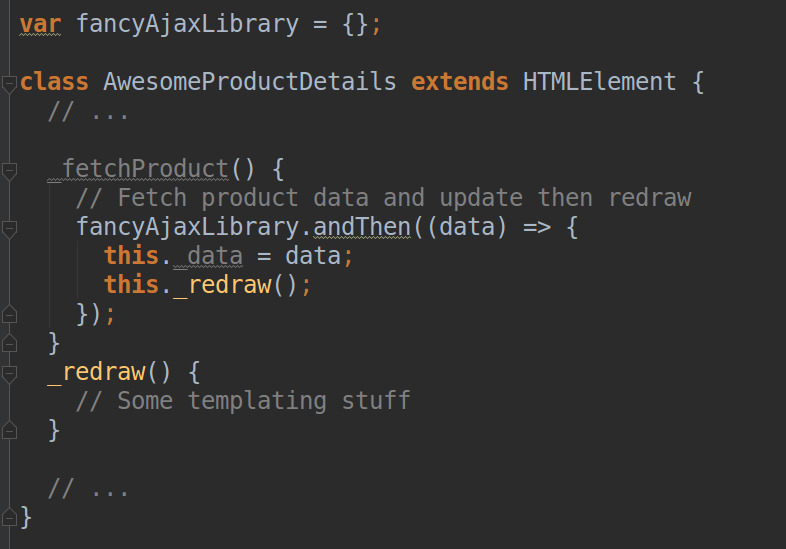
Task: Click the this._redraw() call
Action: coord(208,285)
